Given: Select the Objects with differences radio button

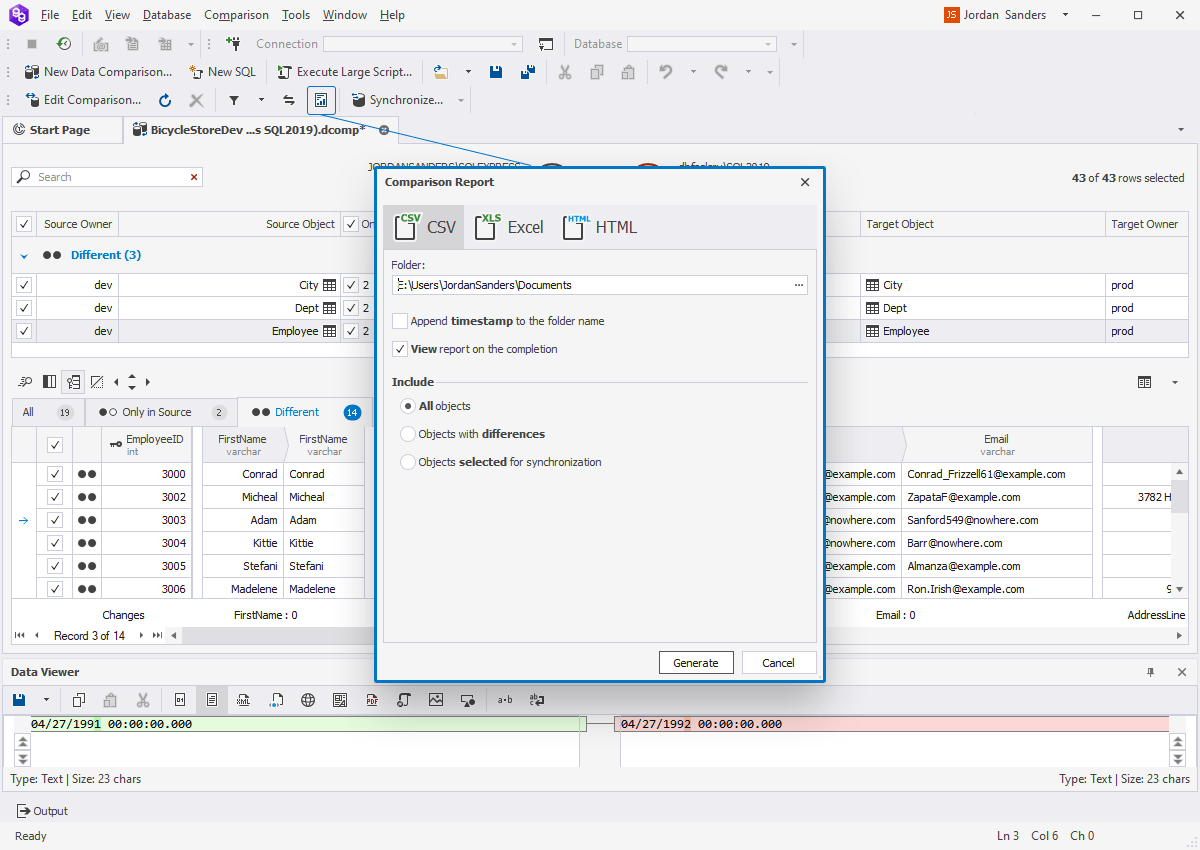Looking at the screenshot, I should tap(407, 434).
